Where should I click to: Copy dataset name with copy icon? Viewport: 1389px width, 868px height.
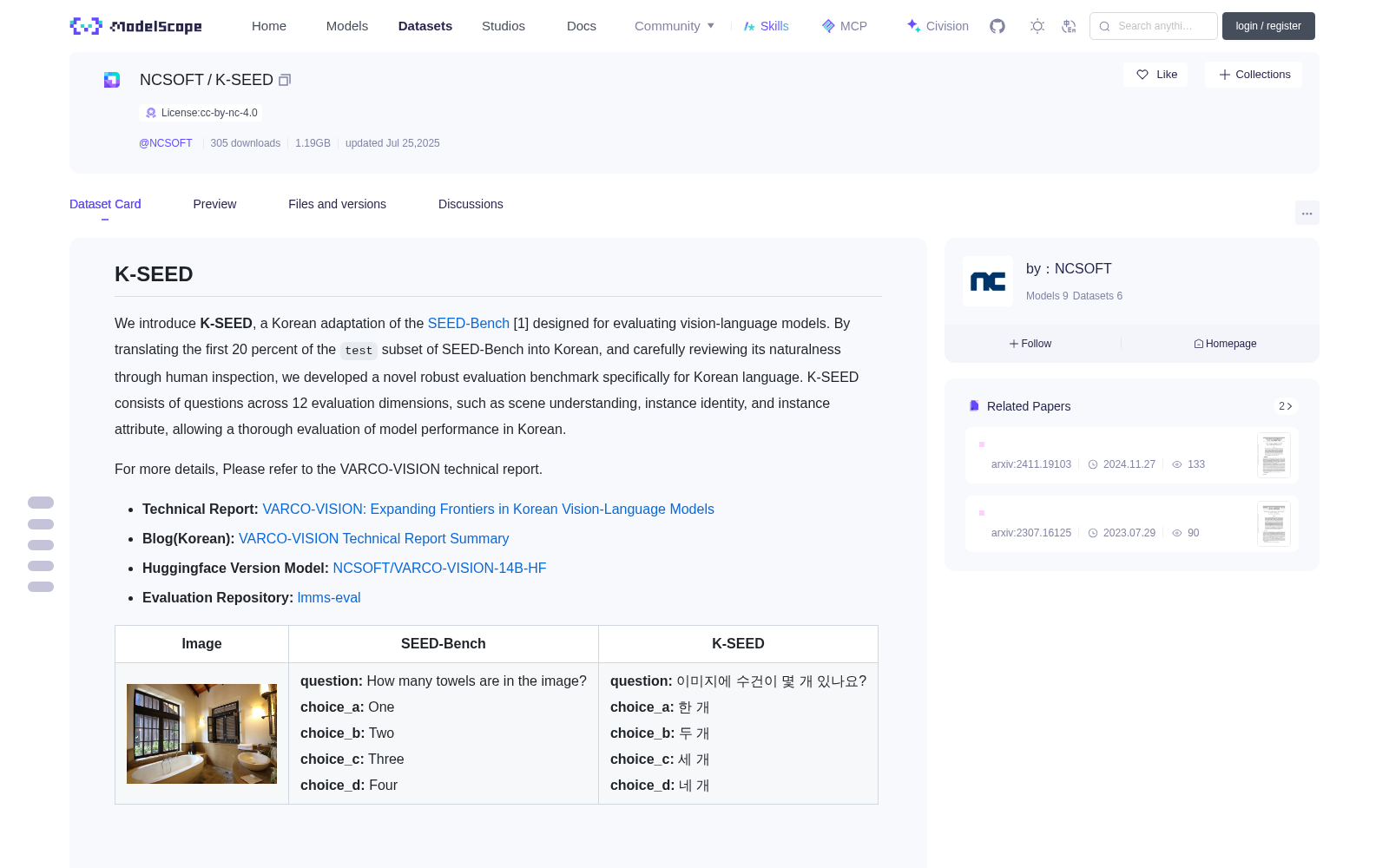[284, 80]
